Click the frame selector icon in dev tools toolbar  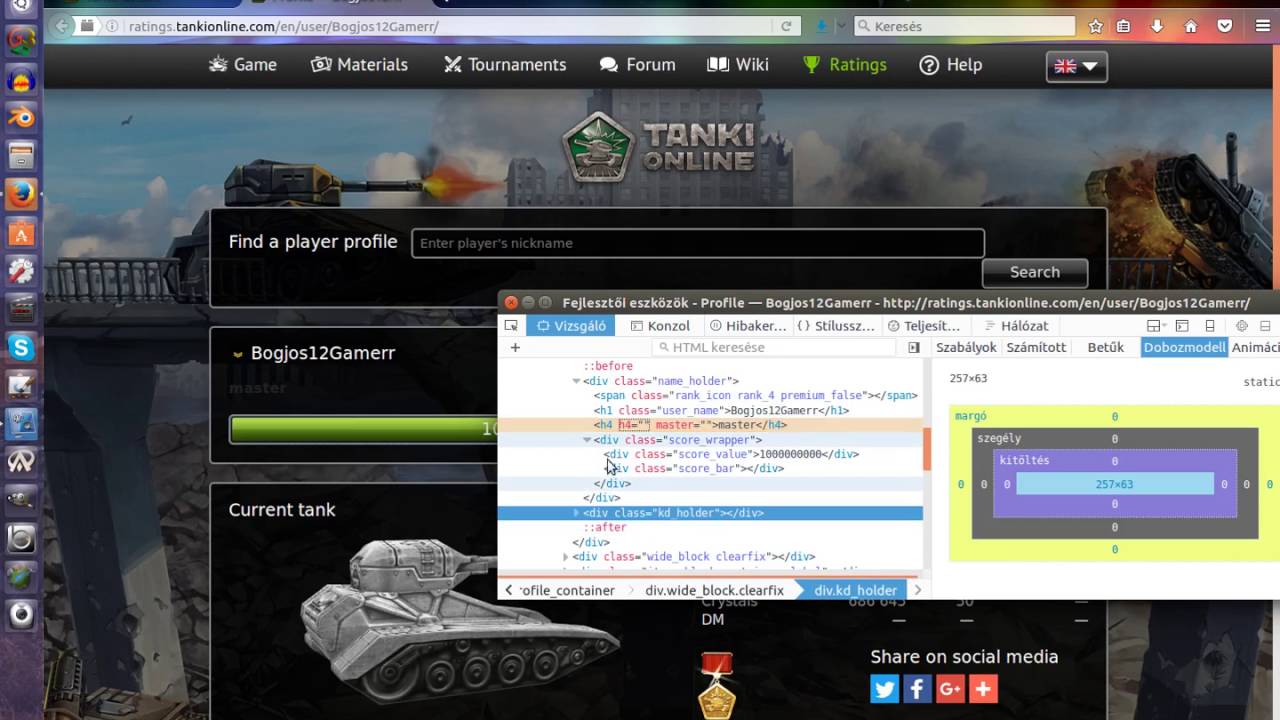click(1154, 326)
